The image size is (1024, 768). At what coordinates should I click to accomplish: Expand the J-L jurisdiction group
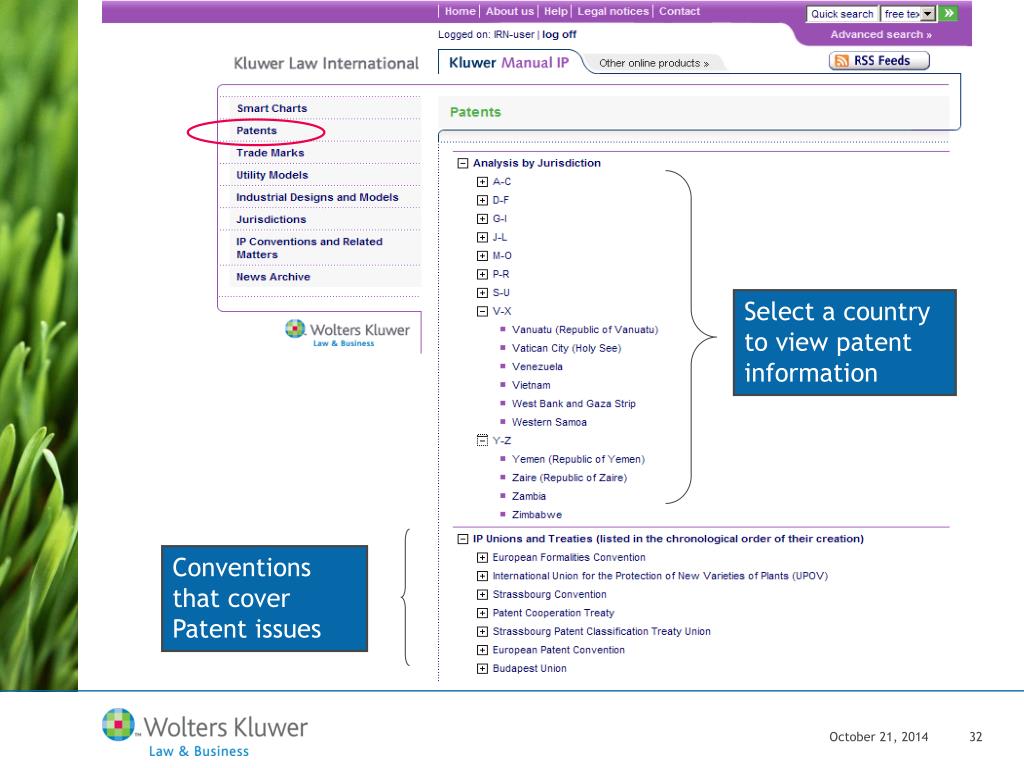click(x=482, y=237)
